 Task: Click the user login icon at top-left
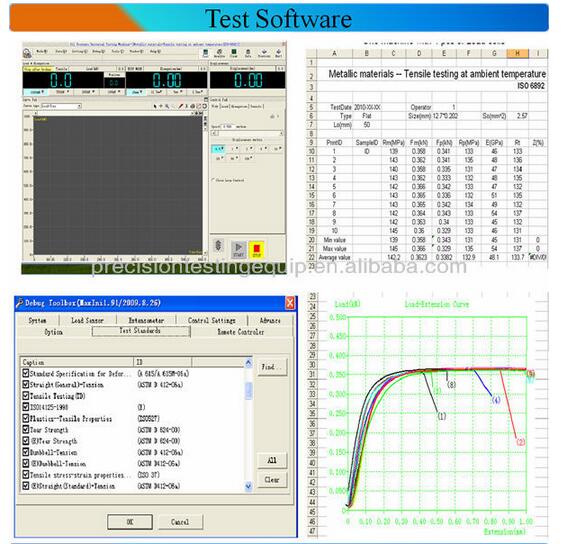27,53
